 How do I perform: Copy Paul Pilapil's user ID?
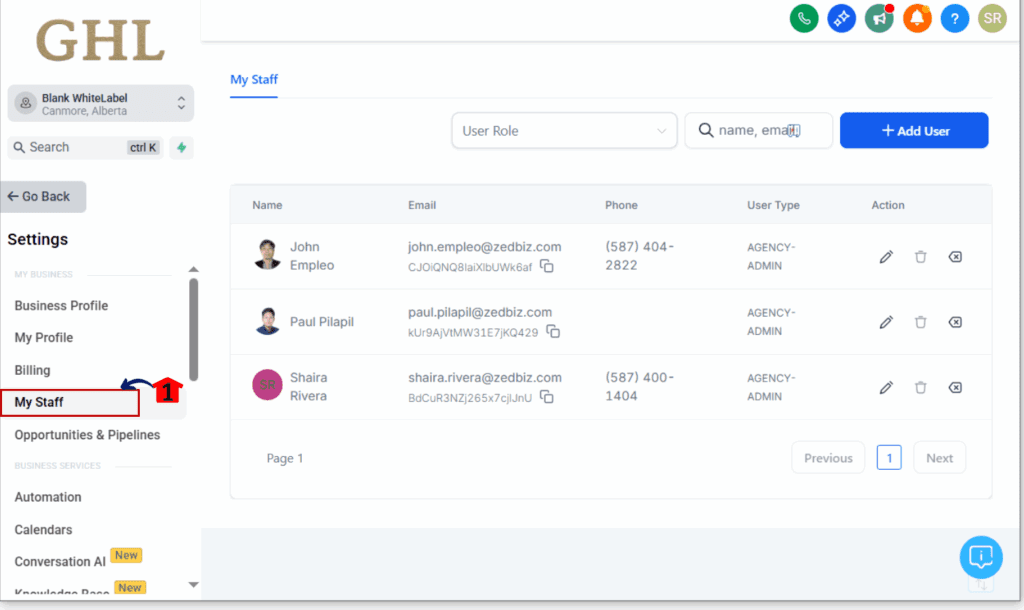553,332
